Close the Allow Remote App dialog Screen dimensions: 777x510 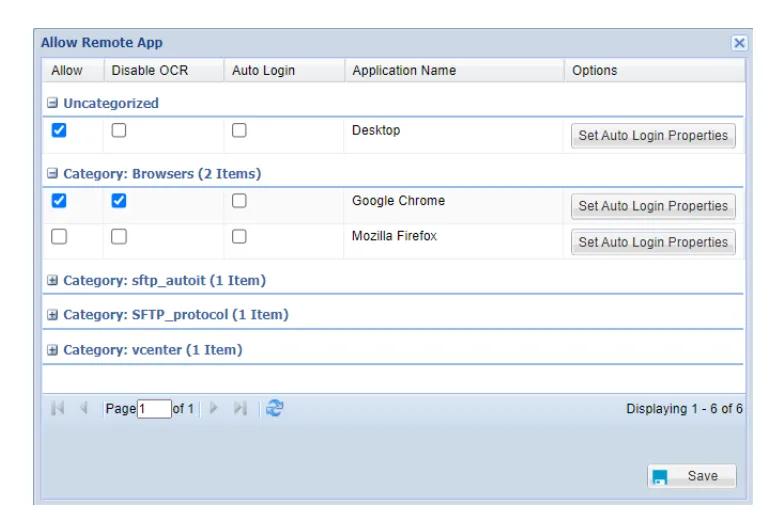(739, 43)
